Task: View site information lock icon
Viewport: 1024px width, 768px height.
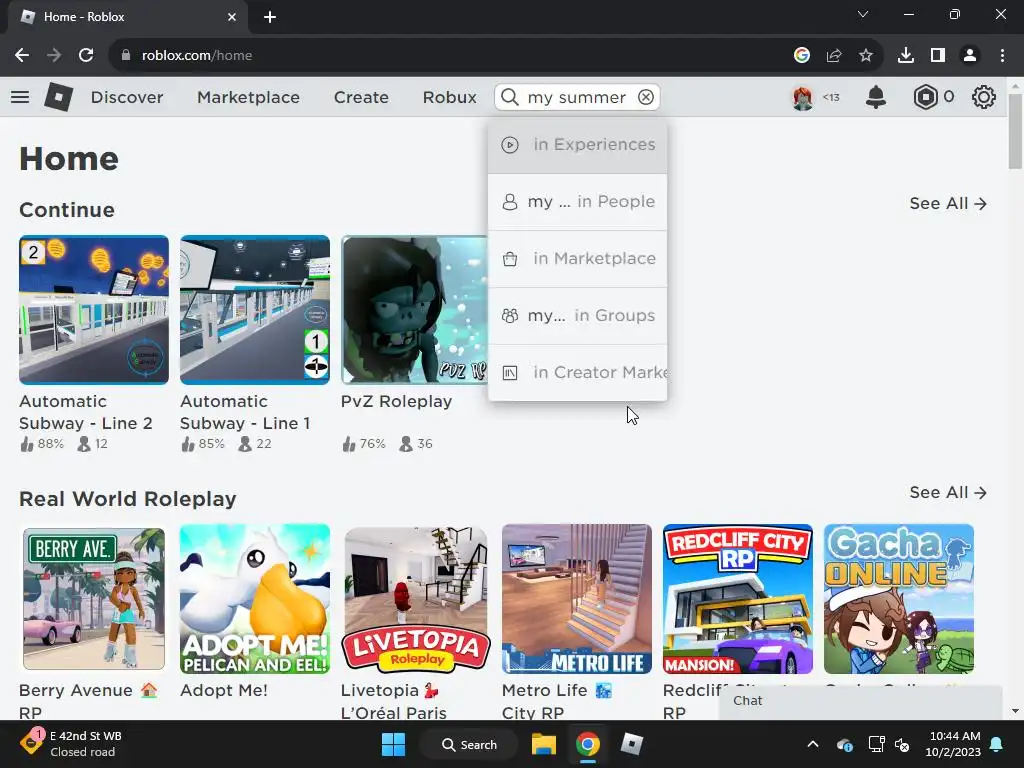Action: (126, 56)
